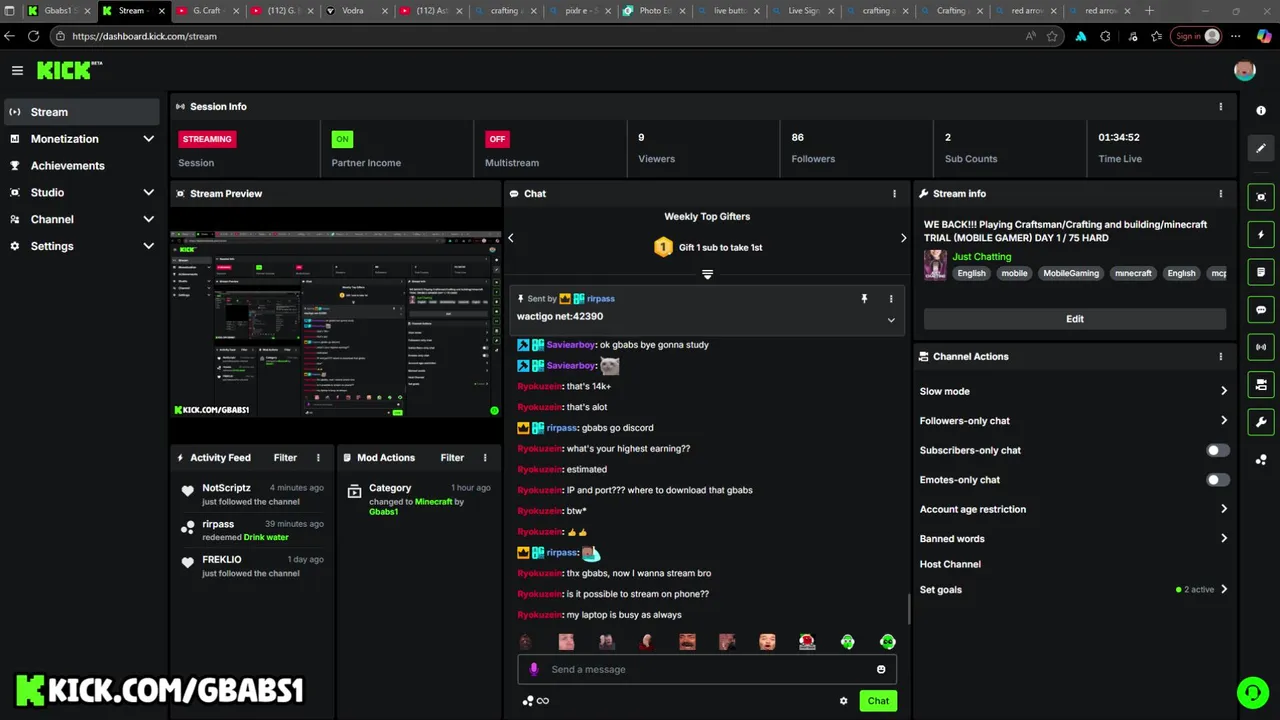
Task: Open a new browser tab
Action: (1149, 11)
